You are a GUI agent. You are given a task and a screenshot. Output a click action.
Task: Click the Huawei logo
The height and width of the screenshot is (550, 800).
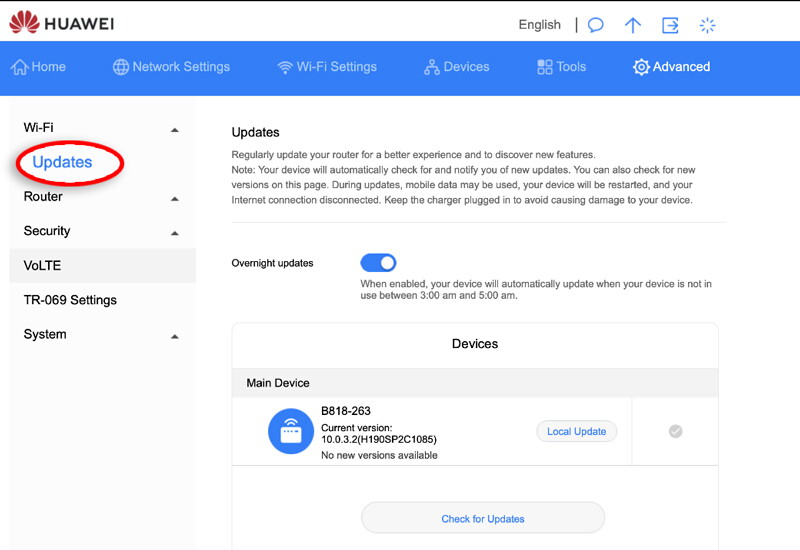coord(61,23)
